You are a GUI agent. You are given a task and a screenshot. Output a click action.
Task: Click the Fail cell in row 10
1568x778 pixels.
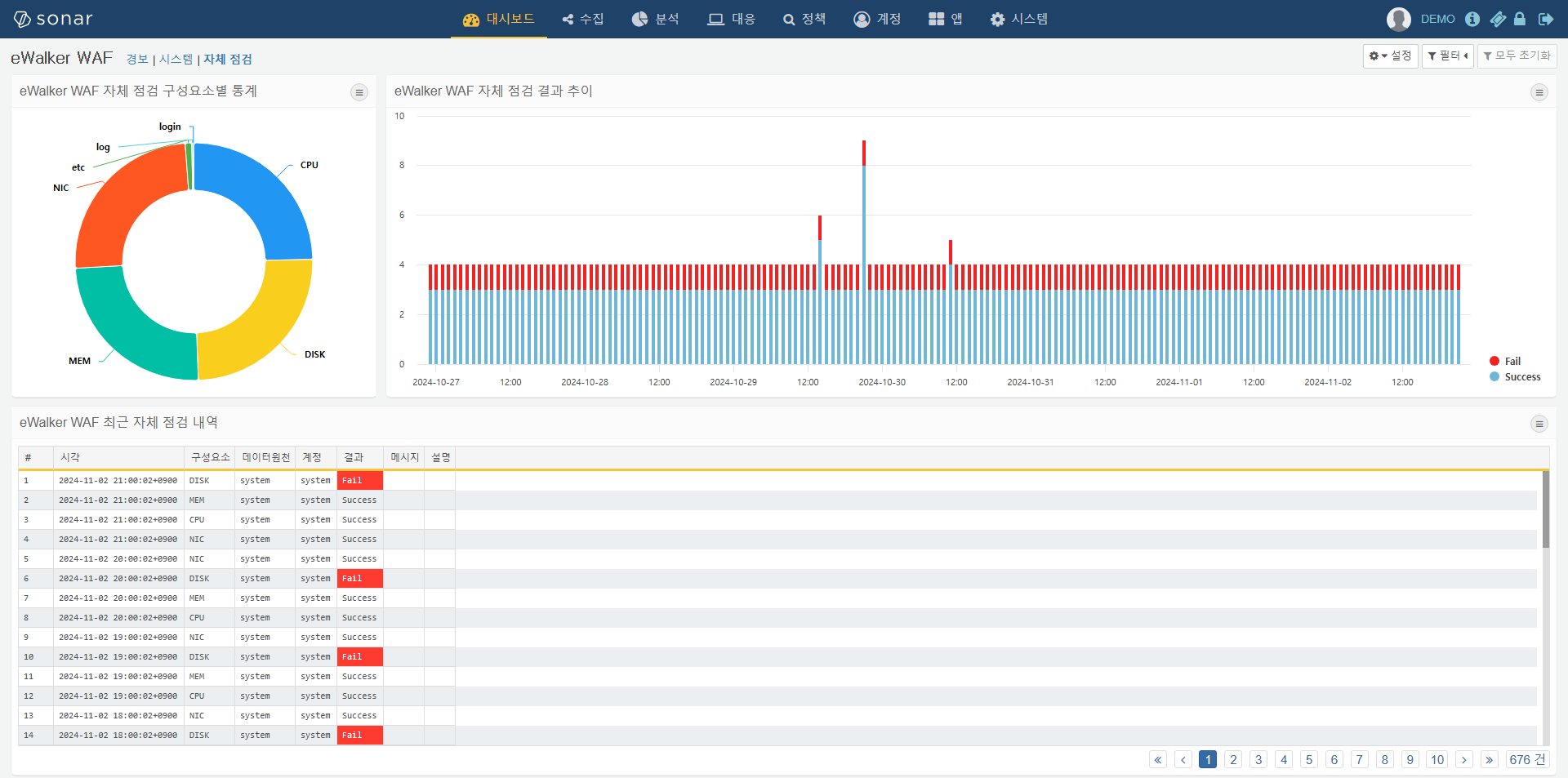(360, 656)
